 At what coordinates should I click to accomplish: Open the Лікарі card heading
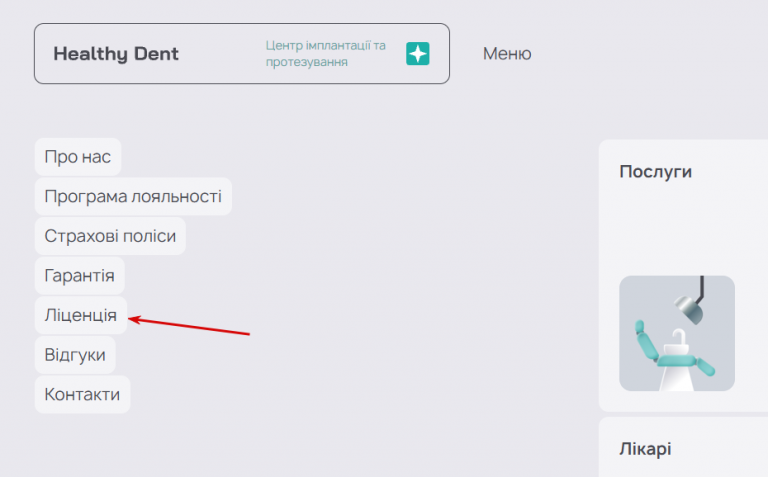pos(645,449)
